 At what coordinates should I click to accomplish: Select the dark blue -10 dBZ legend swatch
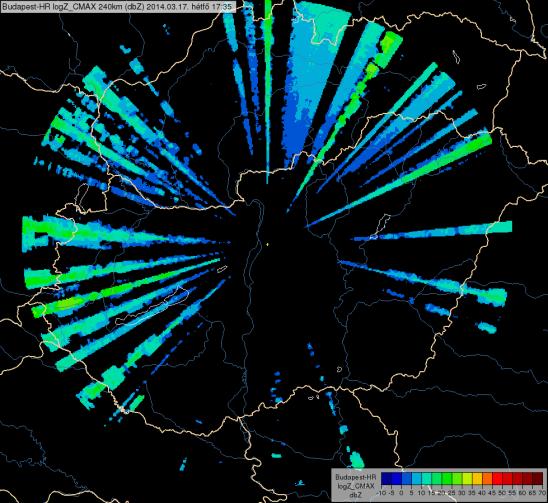(386, 478)
